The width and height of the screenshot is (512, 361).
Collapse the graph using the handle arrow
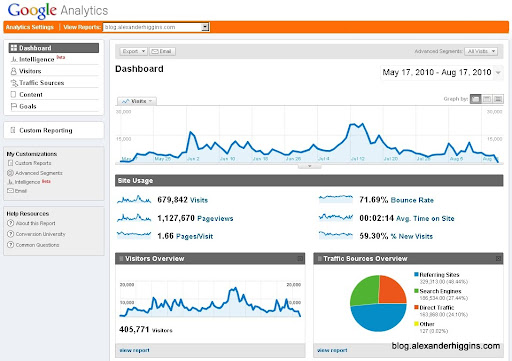coord(309,166)
